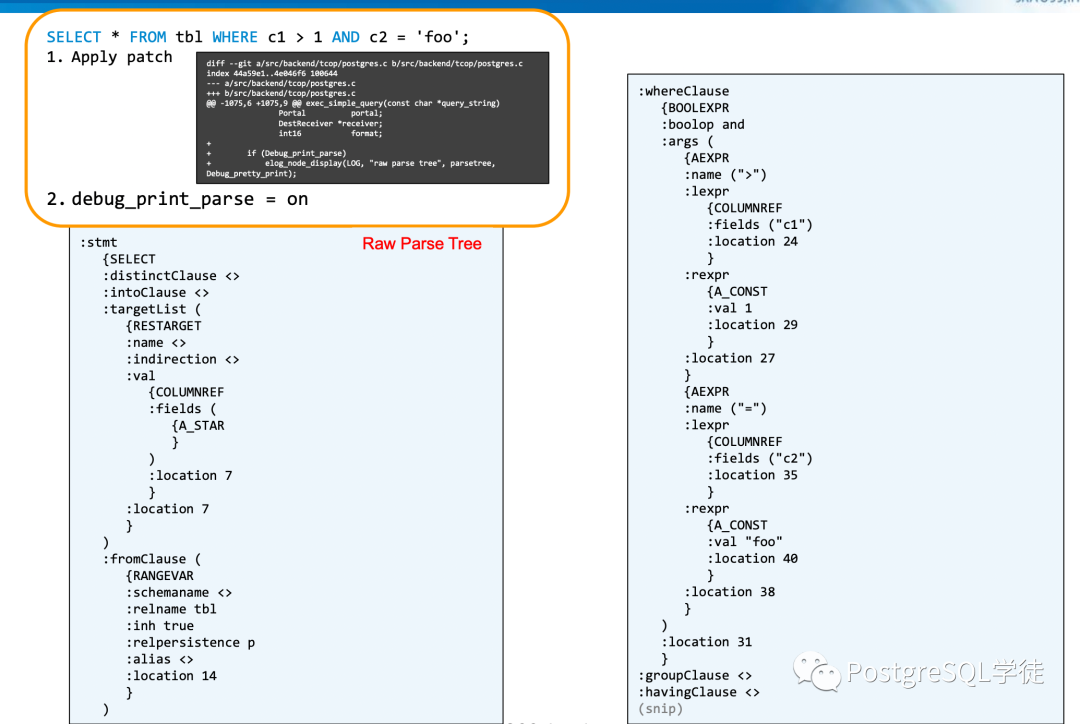Select the dark git diff code block
This screenshot has width=1080, height=724.
[373, 118]
